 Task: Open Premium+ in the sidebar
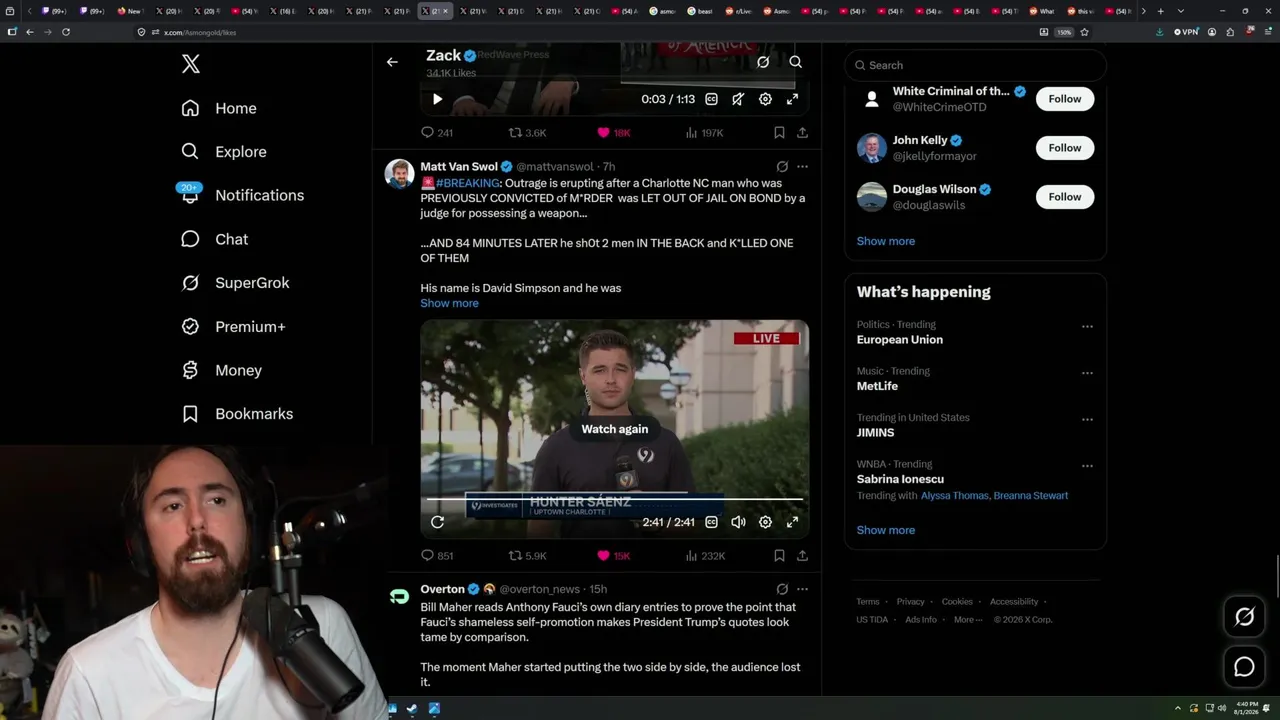coord(234,327)
